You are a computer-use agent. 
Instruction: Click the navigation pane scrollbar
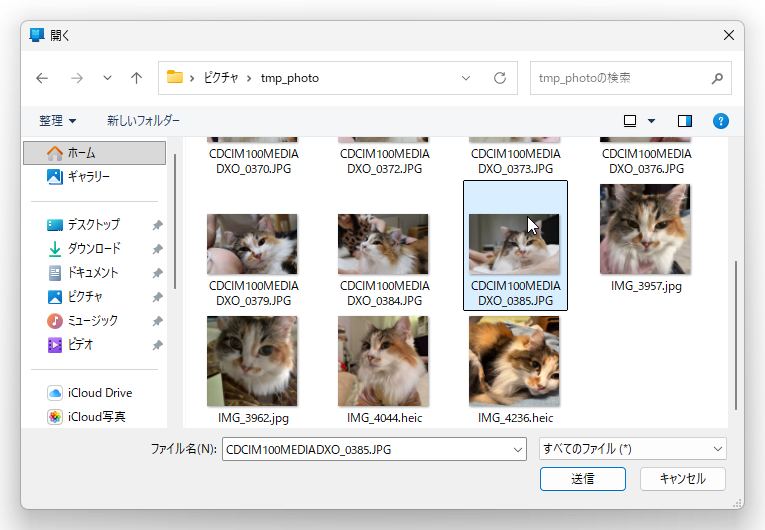(175, 222)
